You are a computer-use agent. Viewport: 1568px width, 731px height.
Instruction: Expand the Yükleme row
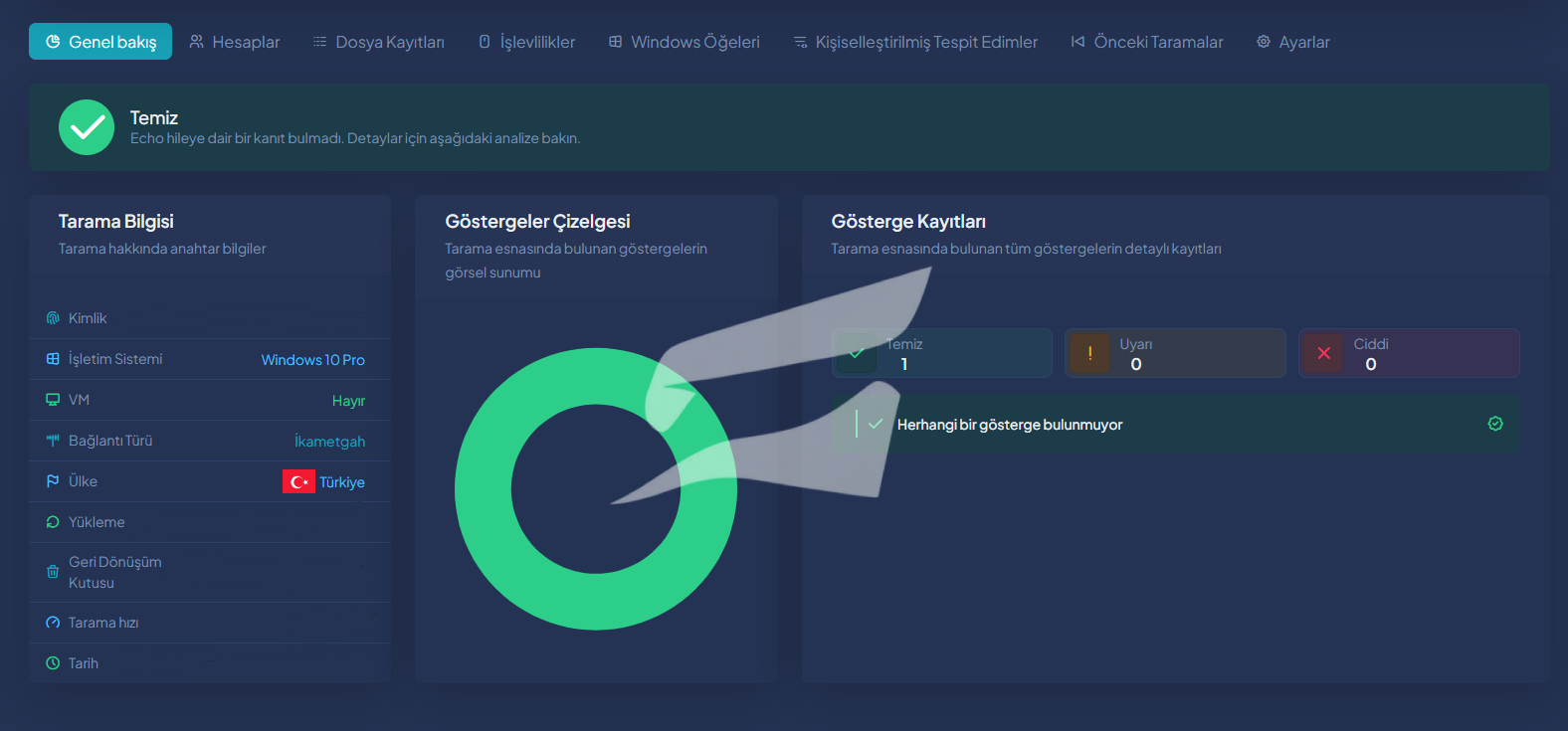[x=210, y=522]
